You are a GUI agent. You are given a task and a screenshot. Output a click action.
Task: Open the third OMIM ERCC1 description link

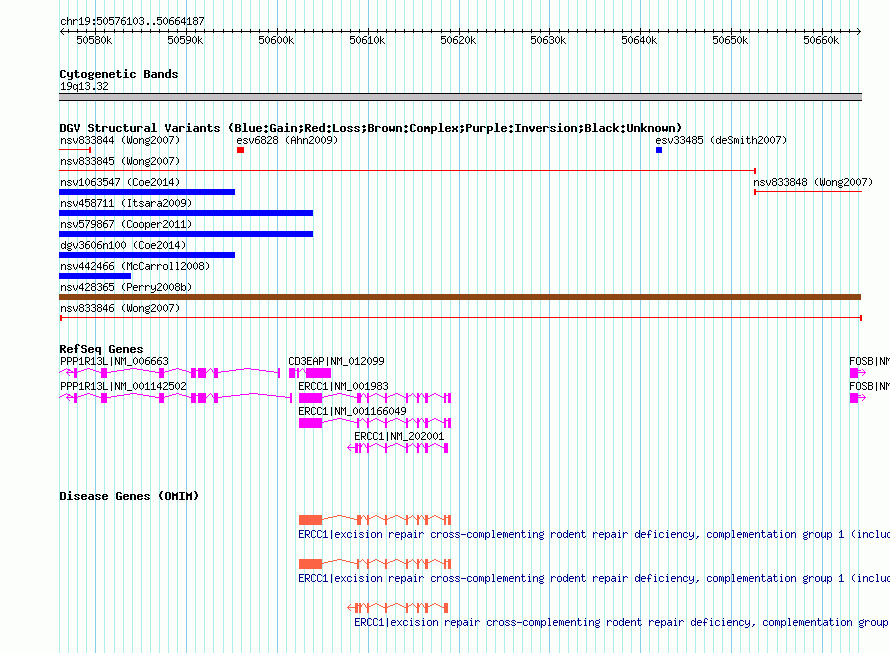(622, 622)
